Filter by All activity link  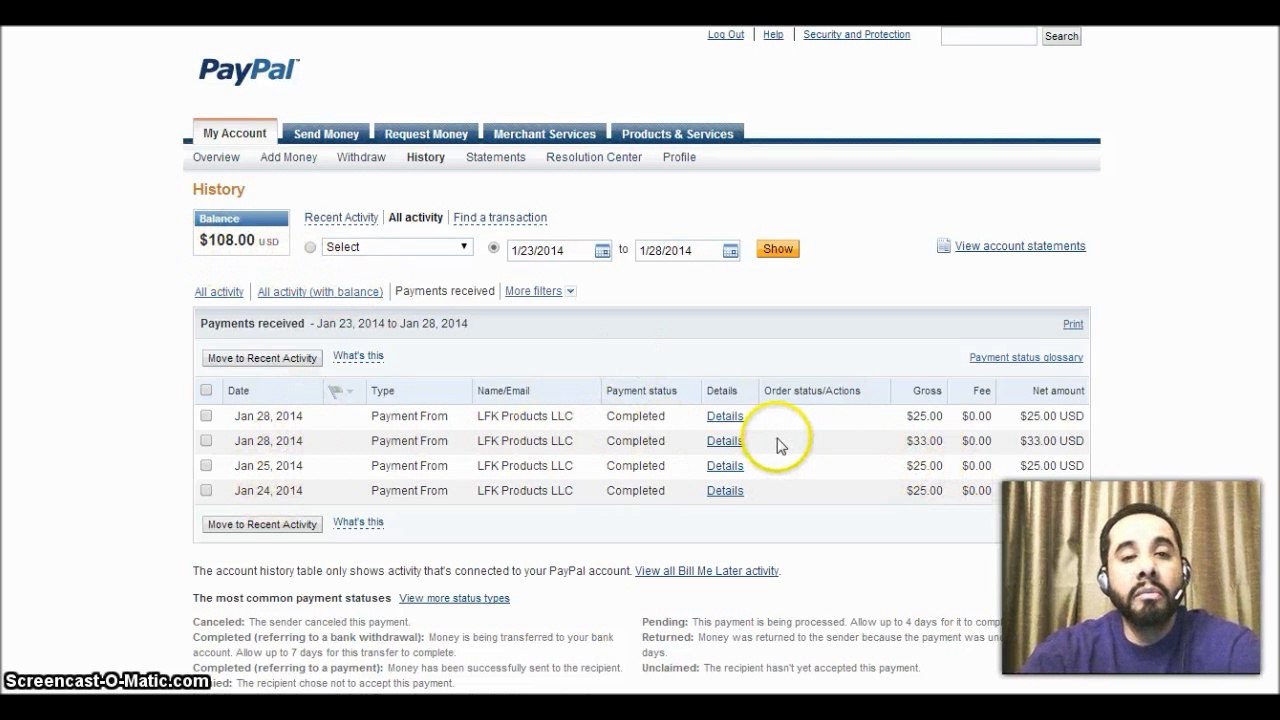(219, 292)
